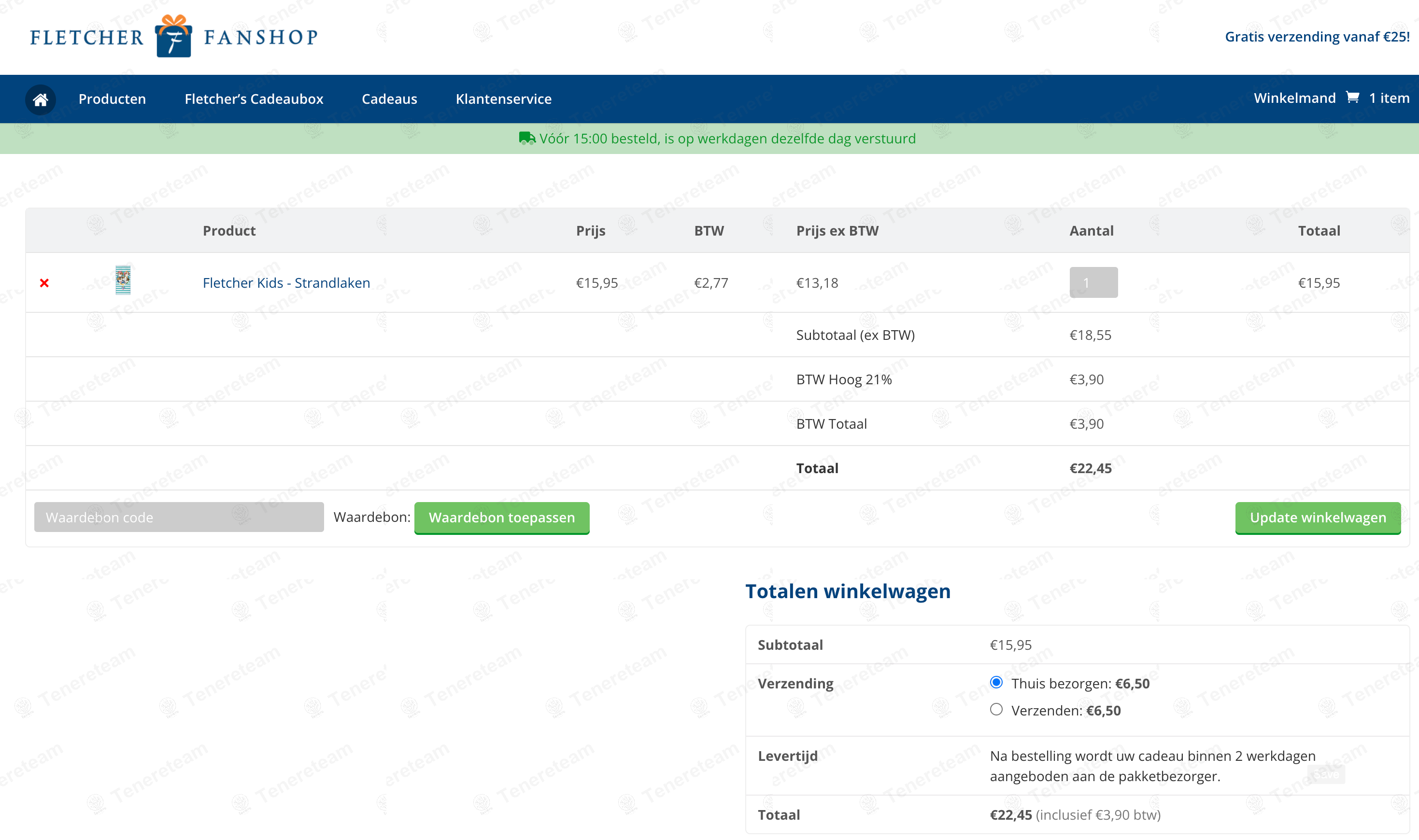Image resolution: width=1419 pixels, height=840 pixels.
Task: Remove Strandlaken with the red X
Action: click(44, 283)
